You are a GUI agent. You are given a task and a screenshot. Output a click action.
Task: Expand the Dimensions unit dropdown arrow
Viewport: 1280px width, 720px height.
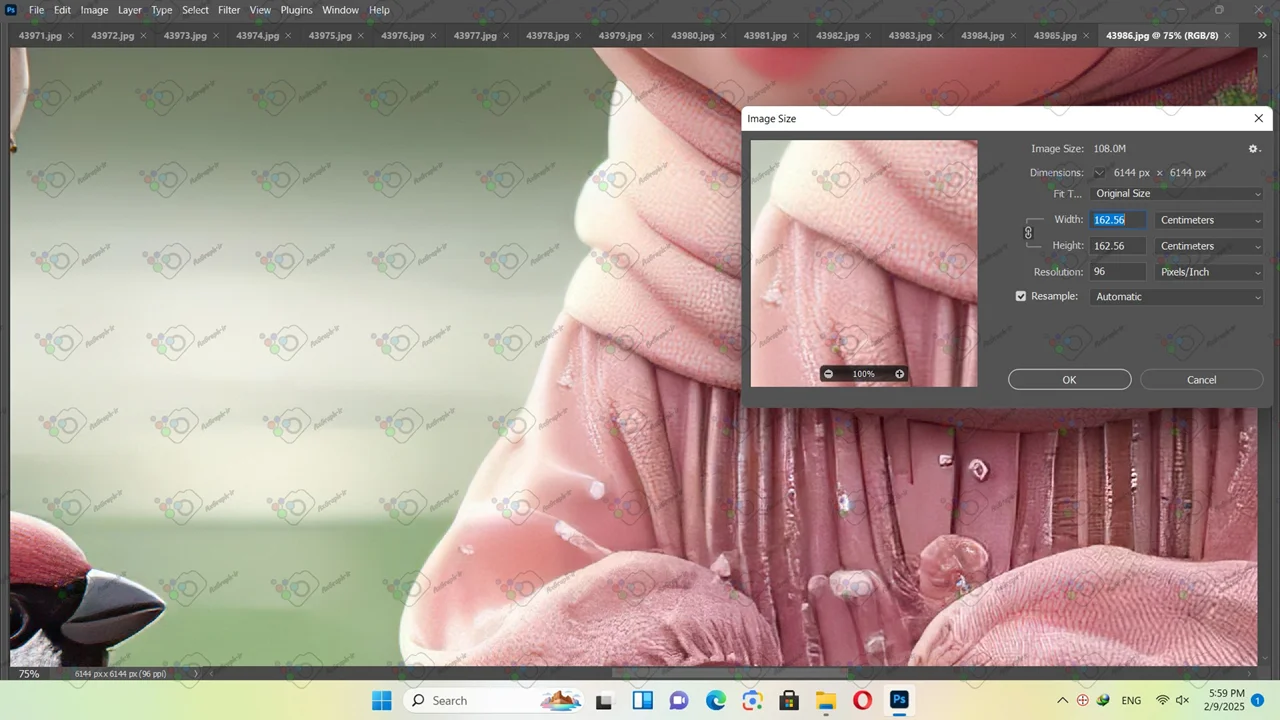tap(1099, 173)
